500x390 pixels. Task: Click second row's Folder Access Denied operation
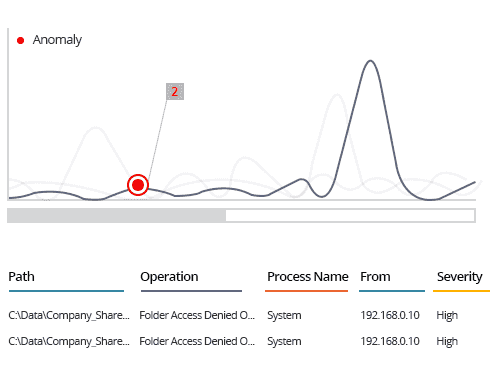tap(197, 341)
